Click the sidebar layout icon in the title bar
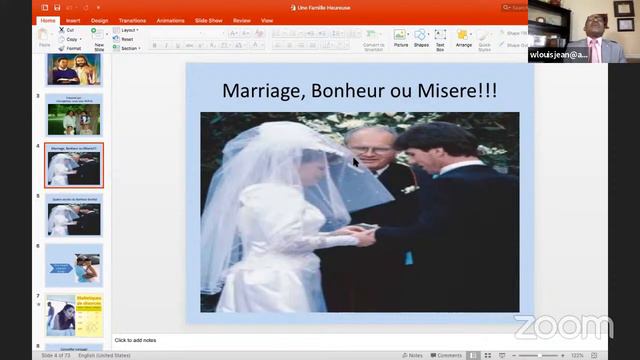Screen dimensions: 640x360 [x=44, y=7]
